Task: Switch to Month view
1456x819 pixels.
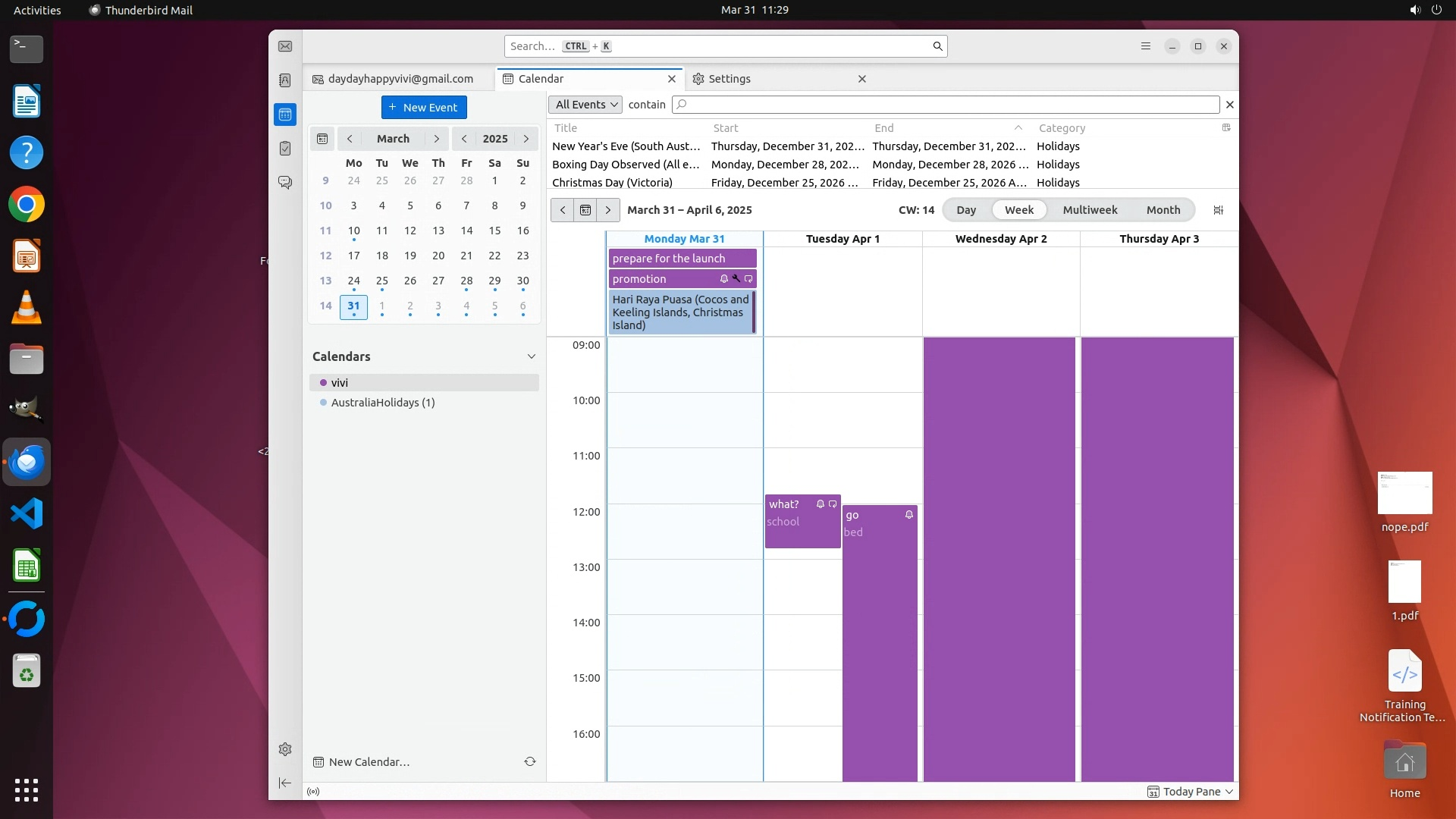Action: (x=1163, y=210)
